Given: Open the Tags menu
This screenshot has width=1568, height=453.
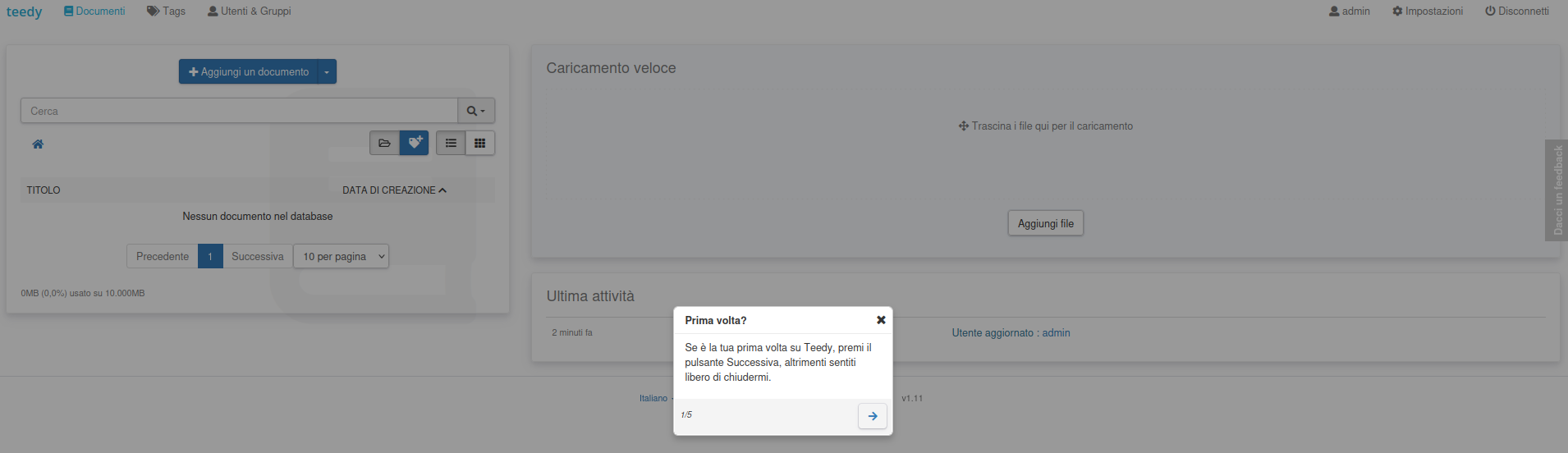Looking at the screenshot, I should point(166,11).
